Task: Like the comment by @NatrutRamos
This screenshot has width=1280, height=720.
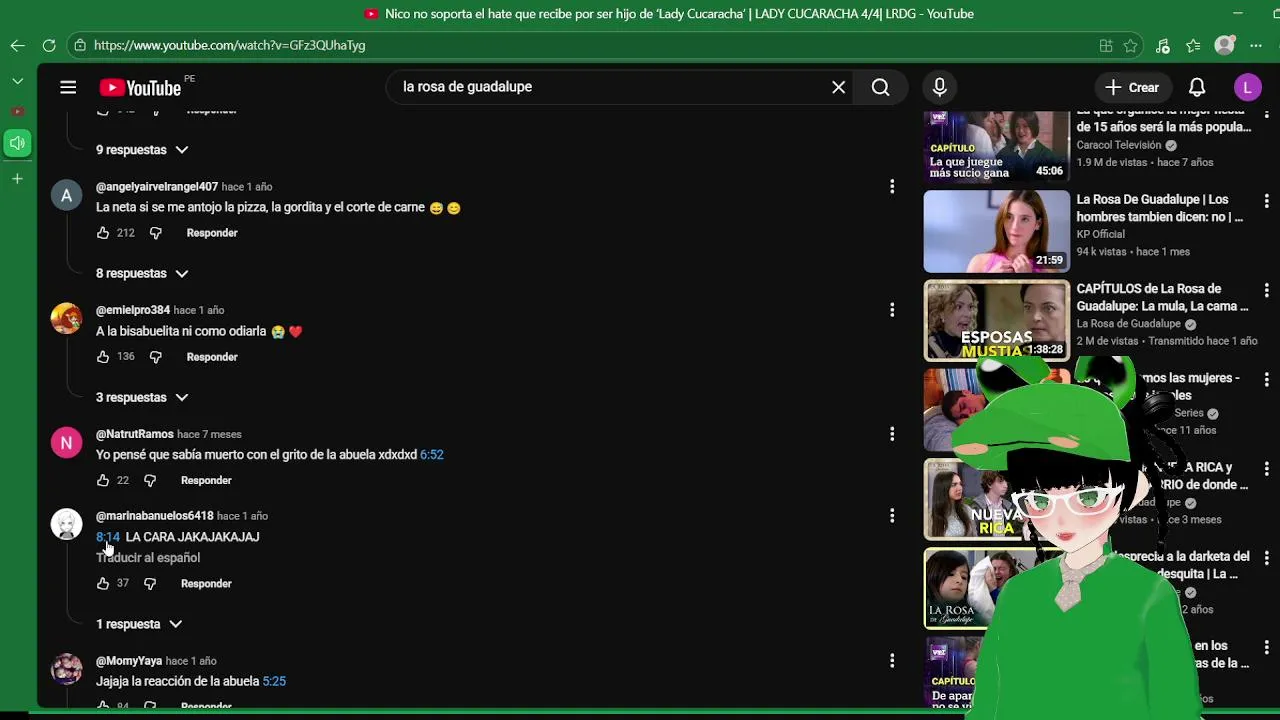Action: tap(102, 481)
